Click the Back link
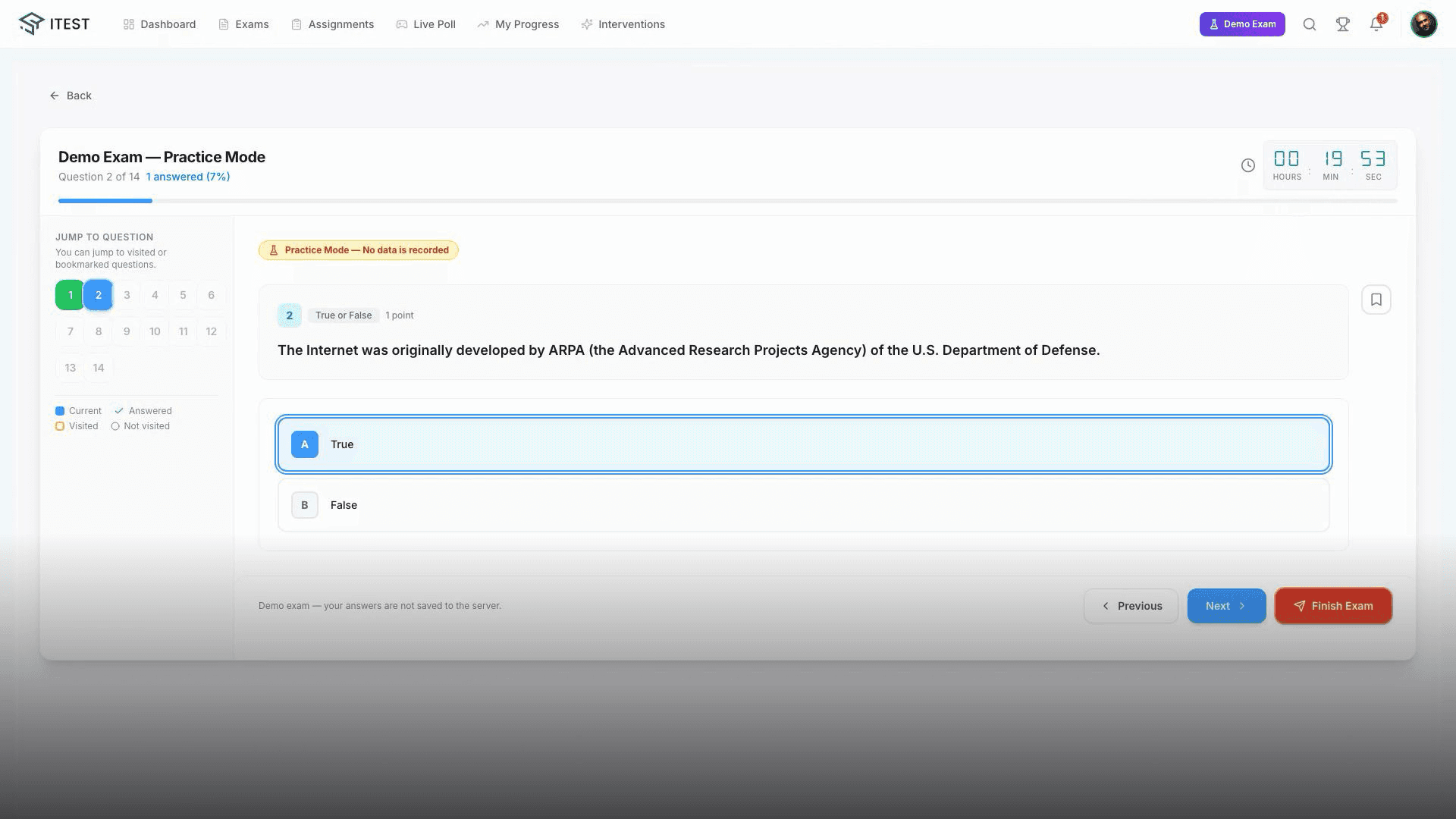 click(x=71, y=96)
